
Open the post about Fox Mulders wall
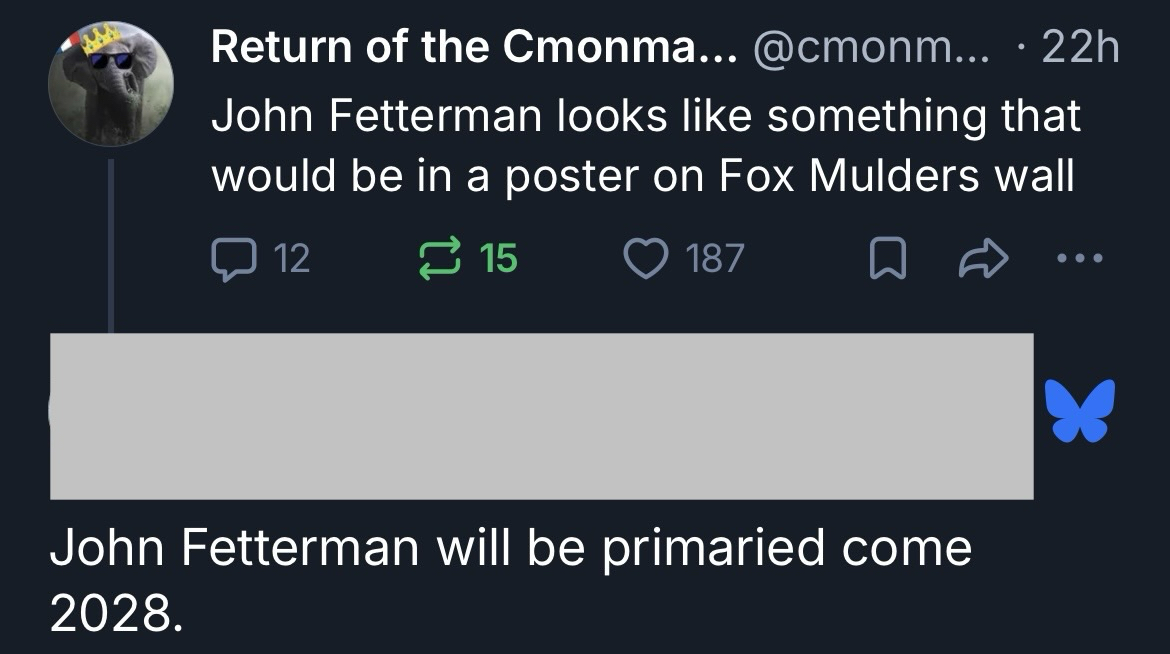point(645,146)
